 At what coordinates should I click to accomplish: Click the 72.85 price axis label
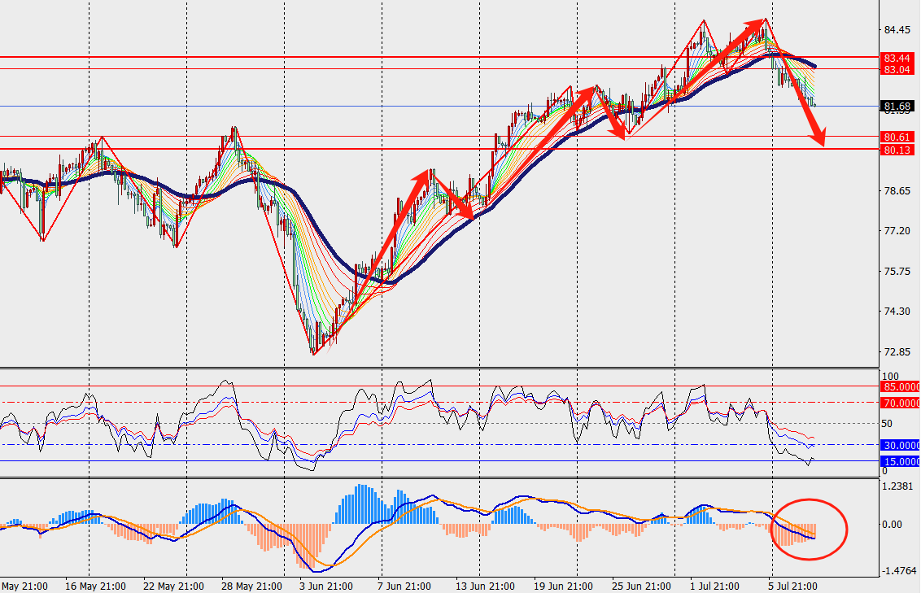(897, 352)
